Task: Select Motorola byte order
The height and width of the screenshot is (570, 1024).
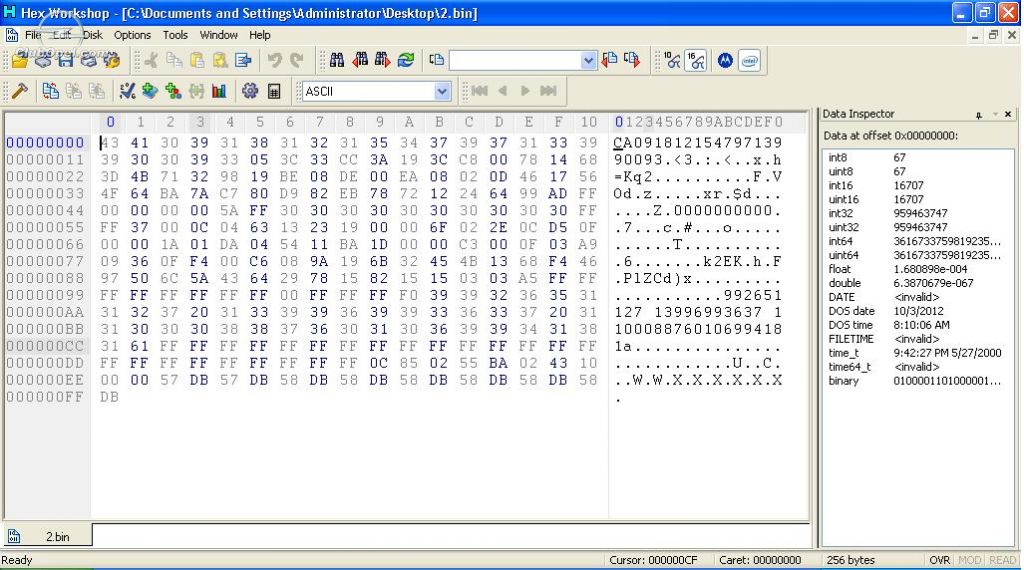Action: click(x=726, y=60)
